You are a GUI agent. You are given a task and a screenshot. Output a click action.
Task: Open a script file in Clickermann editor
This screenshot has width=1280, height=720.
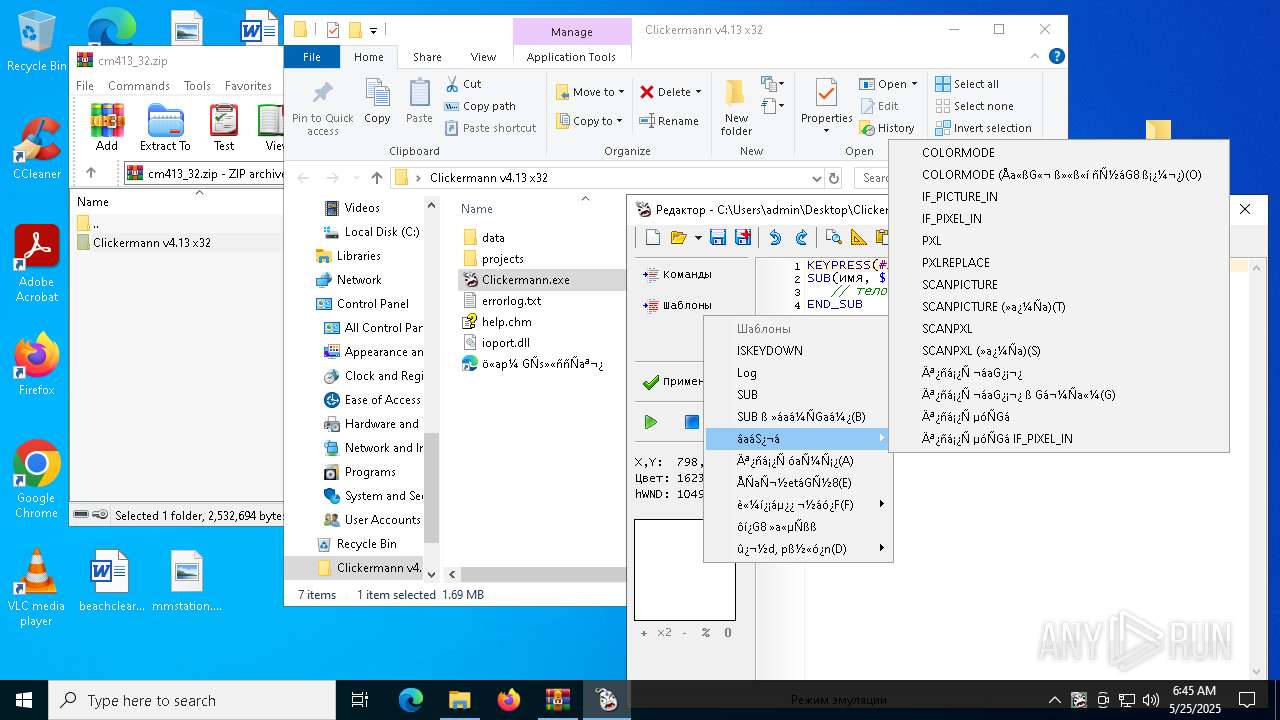click(679, 237)
